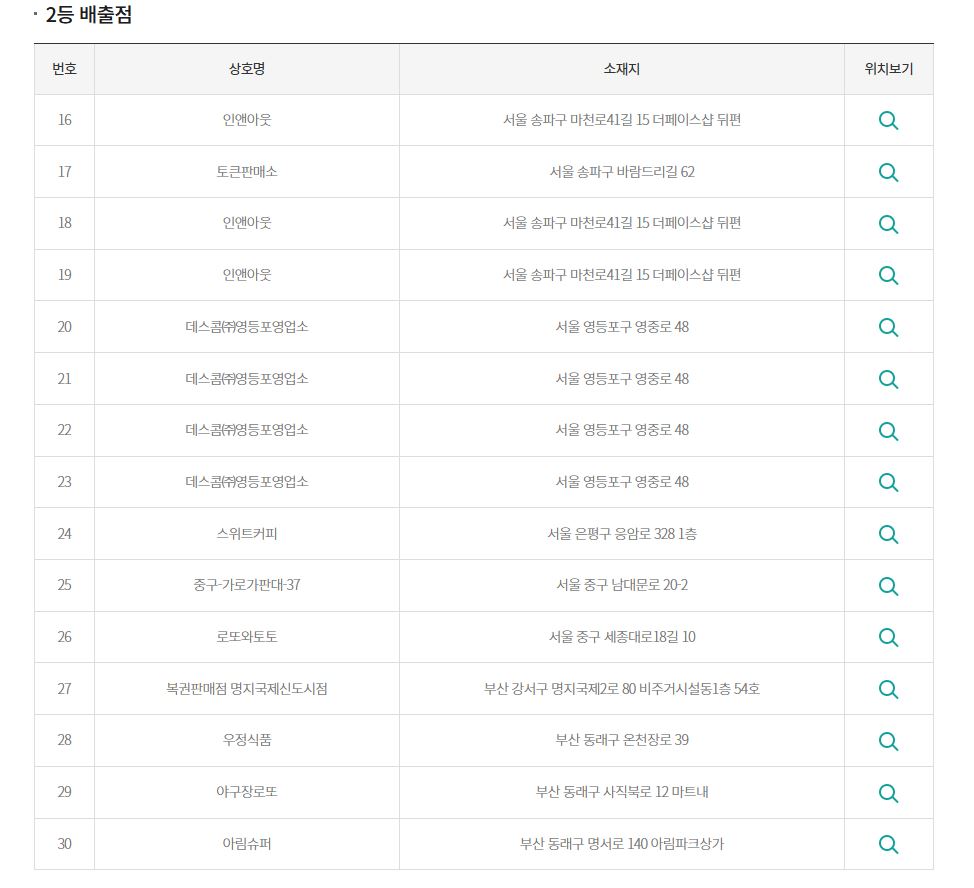Click address 서울 은평구 응암로 328 1층

622,533
